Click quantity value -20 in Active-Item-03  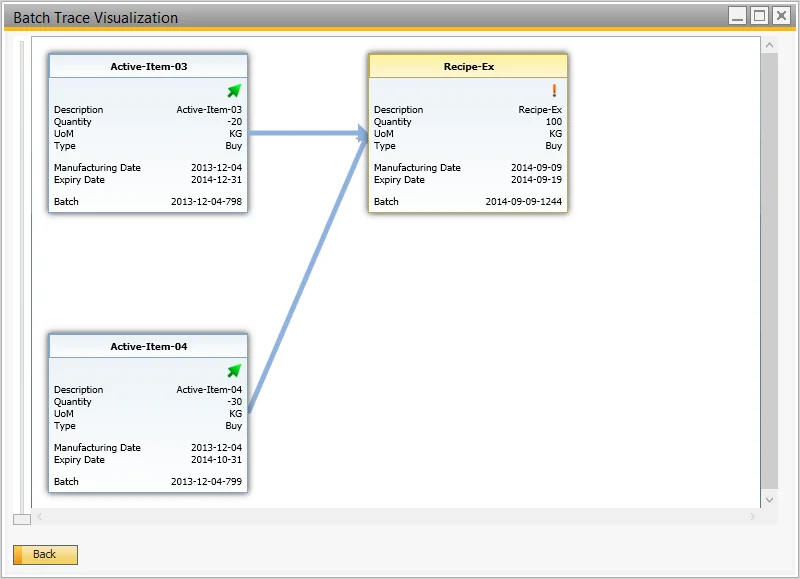pos(235,121)
